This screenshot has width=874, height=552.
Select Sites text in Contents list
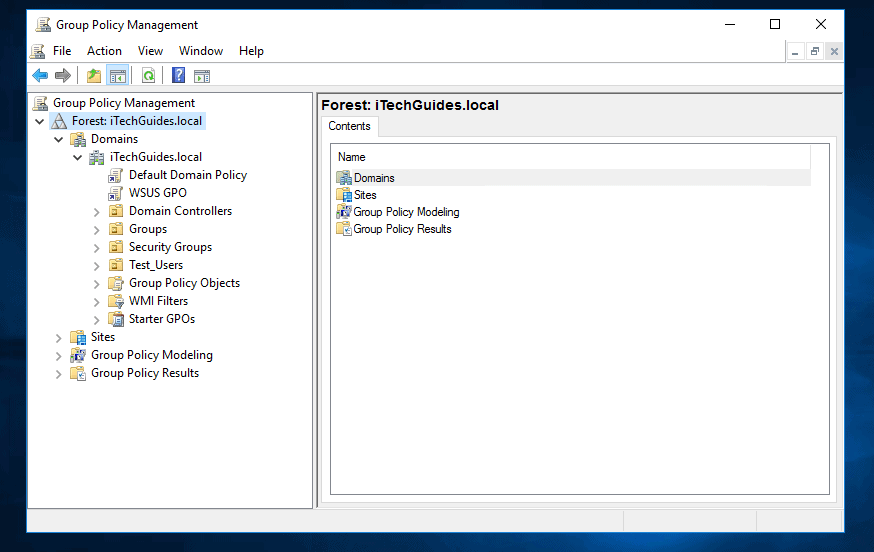[x=365, y=195]
